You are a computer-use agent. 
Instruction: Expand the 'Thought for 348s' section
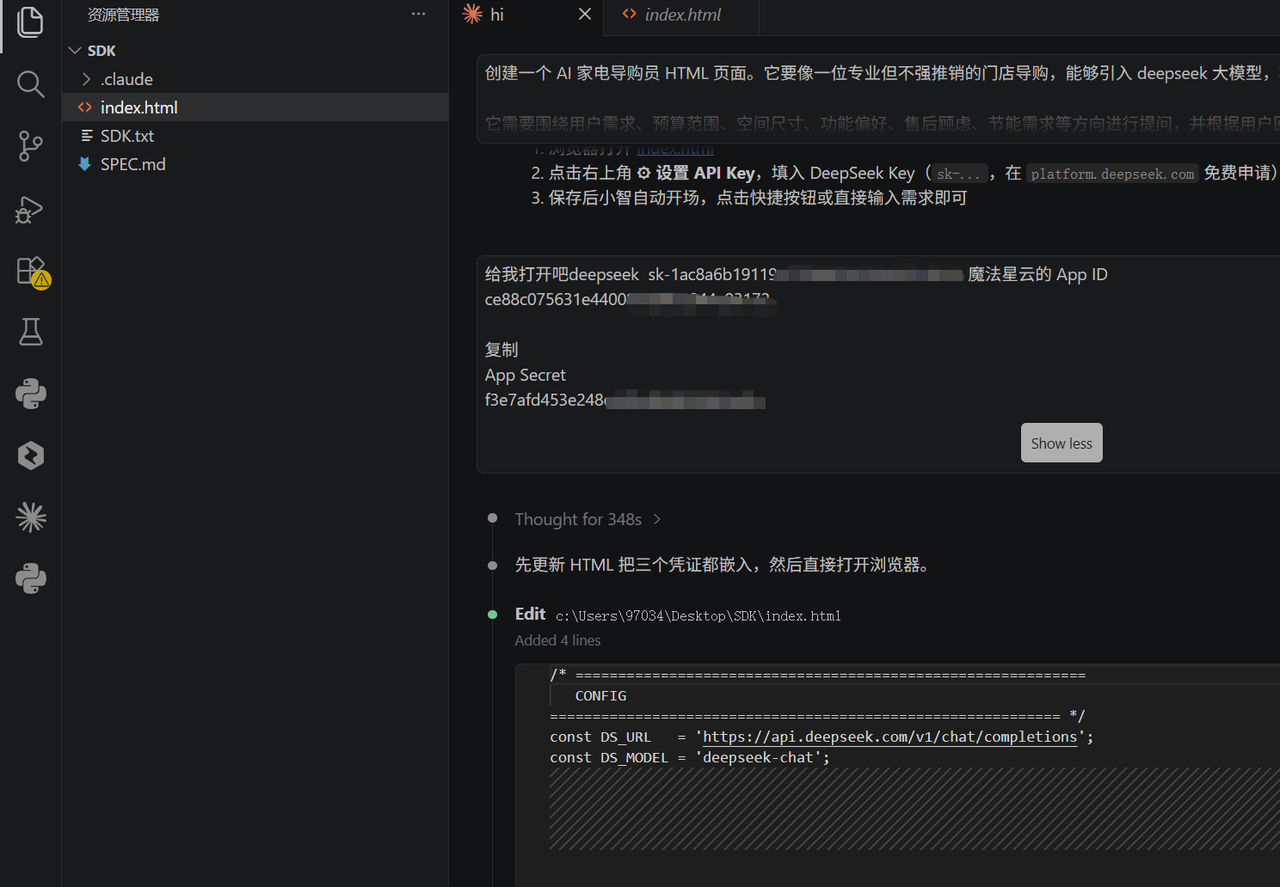(x=588, y=519)
